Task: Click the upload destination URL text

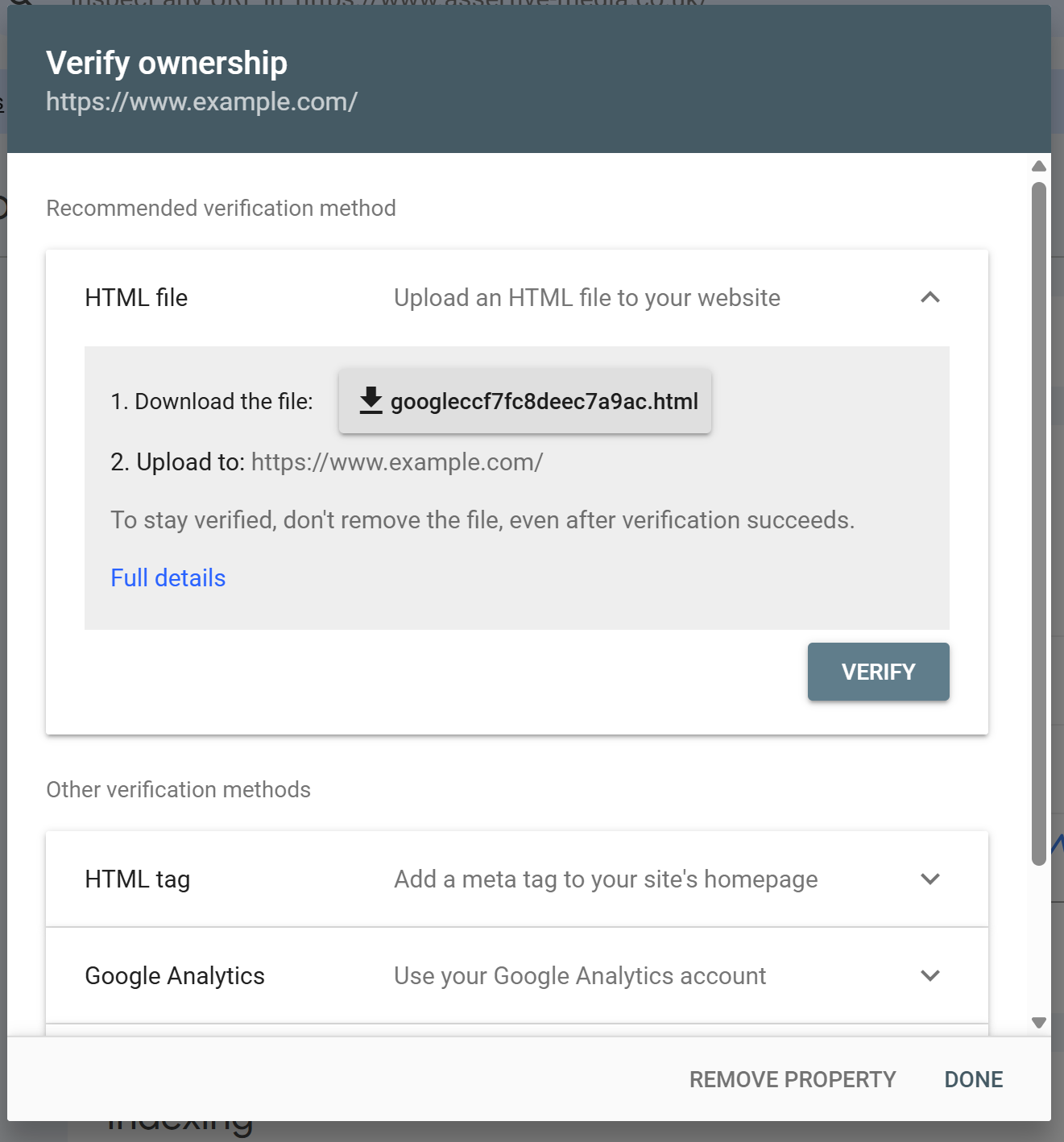Action: point(396,461)
